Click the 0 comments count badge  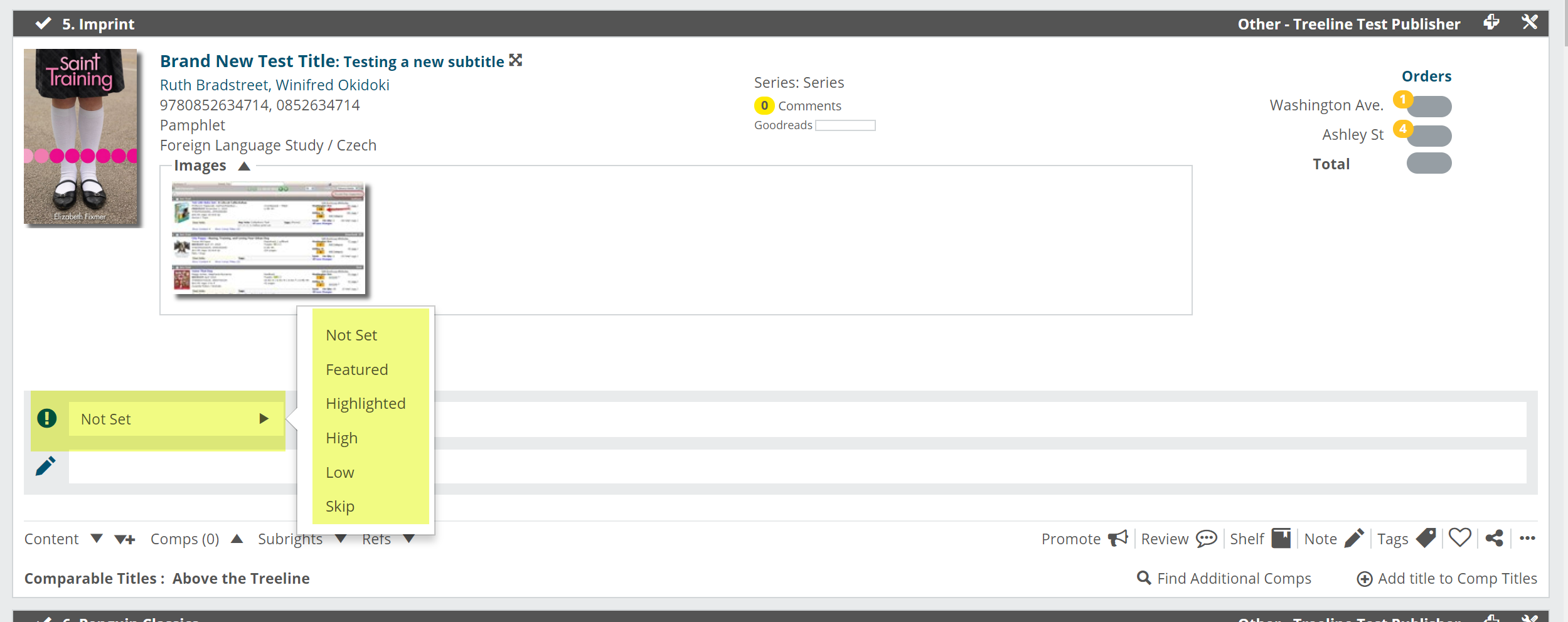click(764, 105)
